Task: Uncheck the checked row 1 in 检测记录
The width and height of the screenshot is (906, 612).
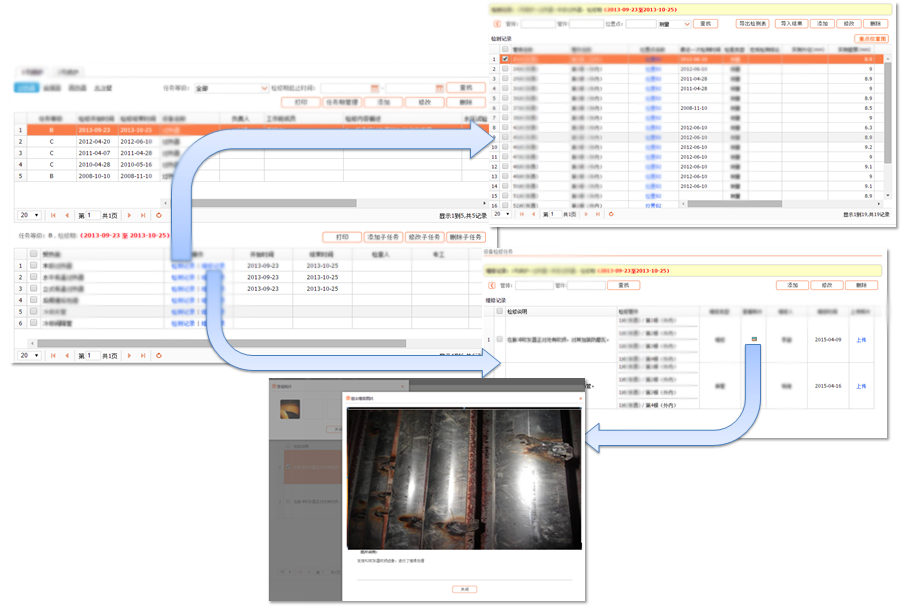Action: (x=505, y=59)
